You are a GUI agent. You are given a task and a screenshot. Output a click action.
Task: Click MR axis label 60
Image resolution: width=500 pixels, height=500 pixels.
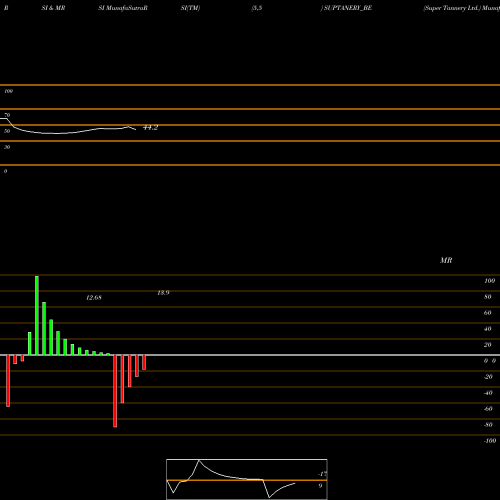487,313
